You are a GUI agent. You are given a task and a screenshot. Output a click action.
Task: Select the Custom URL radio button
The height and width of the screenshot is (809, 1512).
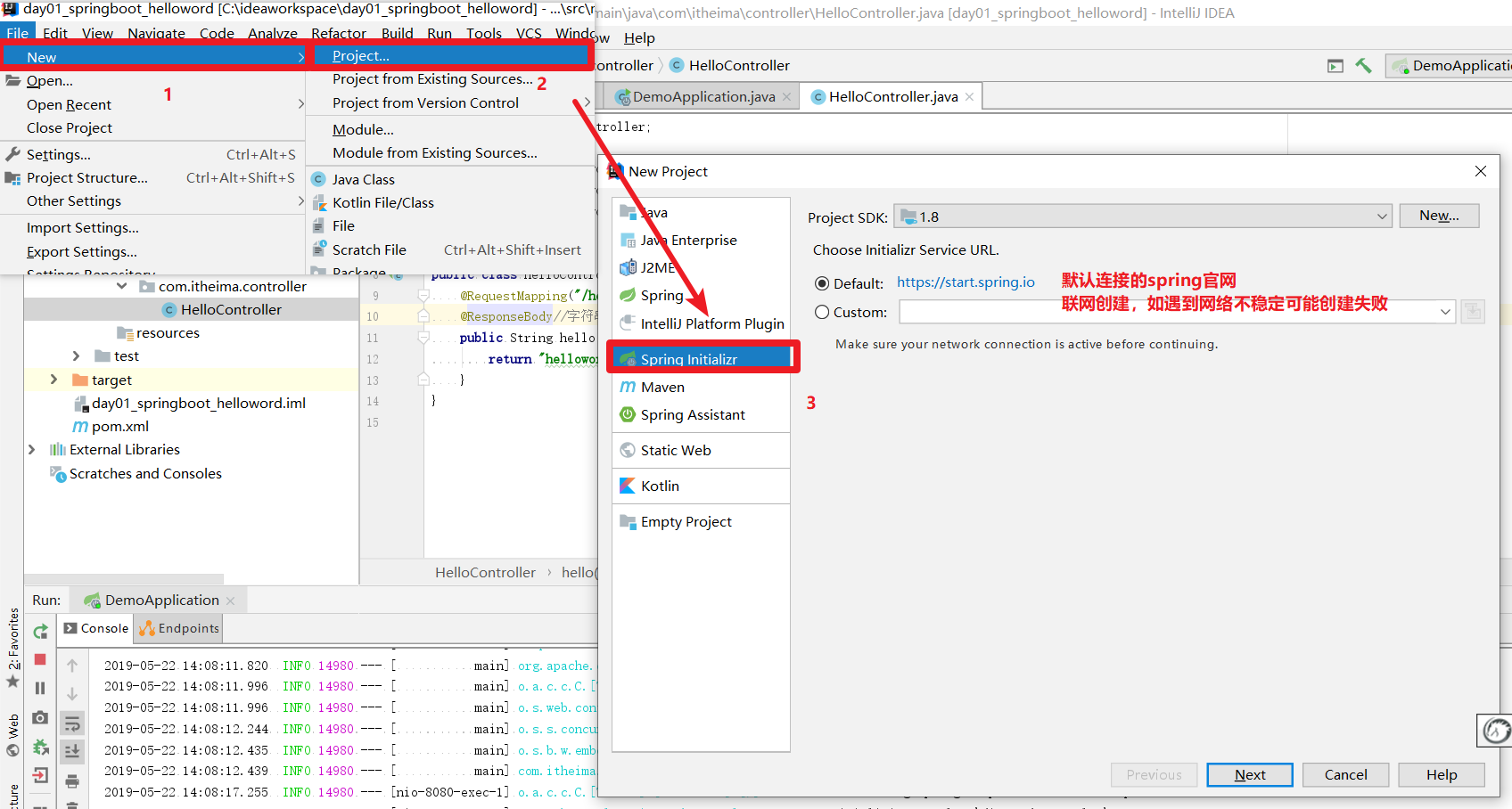pos(822,312)
